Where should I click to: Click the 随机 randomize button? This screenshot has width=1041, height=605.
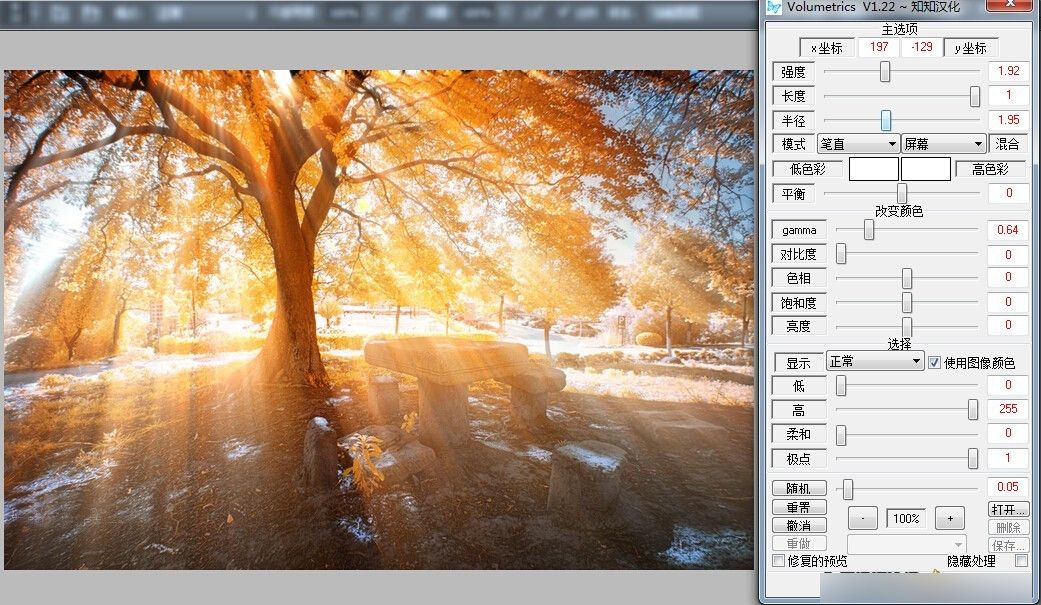[x=799, y=488]
